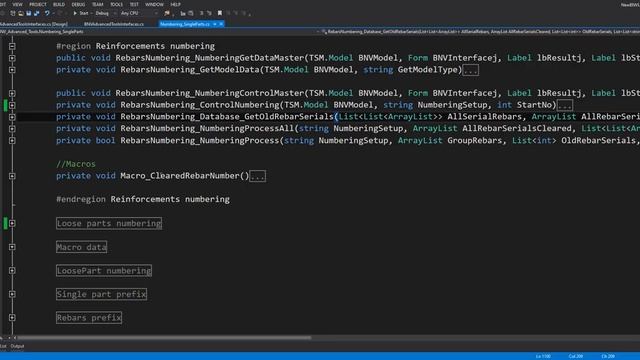Open the TOOLS menu
The image size is (640, 360).
pos(116,4)
